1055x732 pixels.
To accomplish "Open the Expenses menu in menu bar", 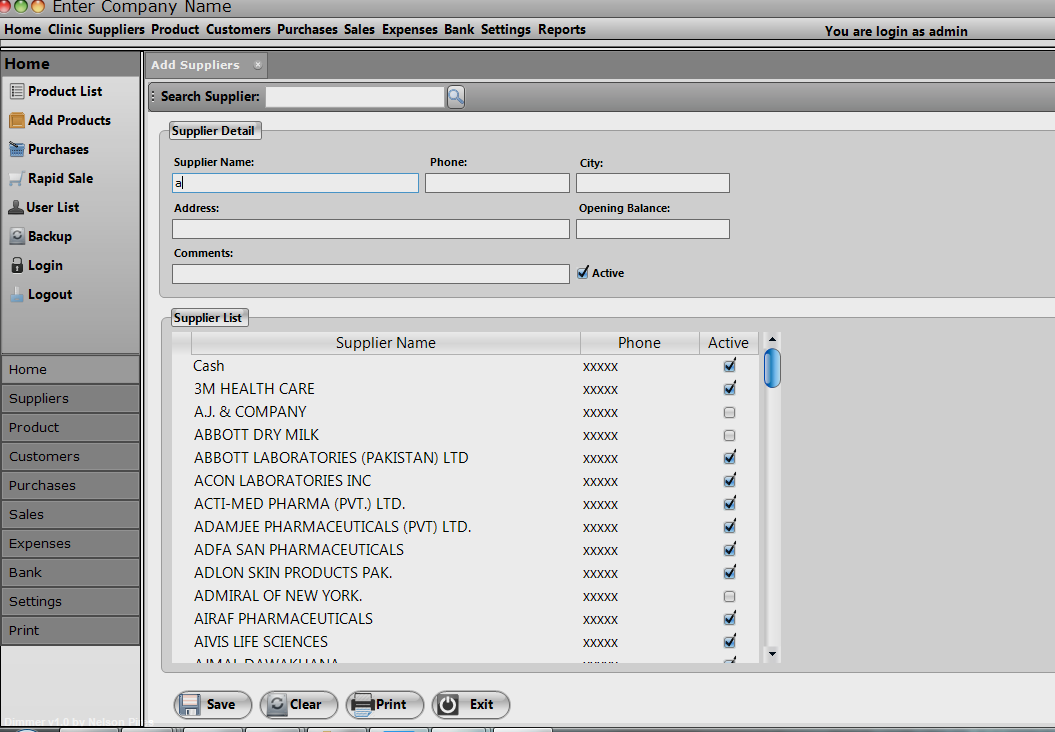I will [410, 30].
